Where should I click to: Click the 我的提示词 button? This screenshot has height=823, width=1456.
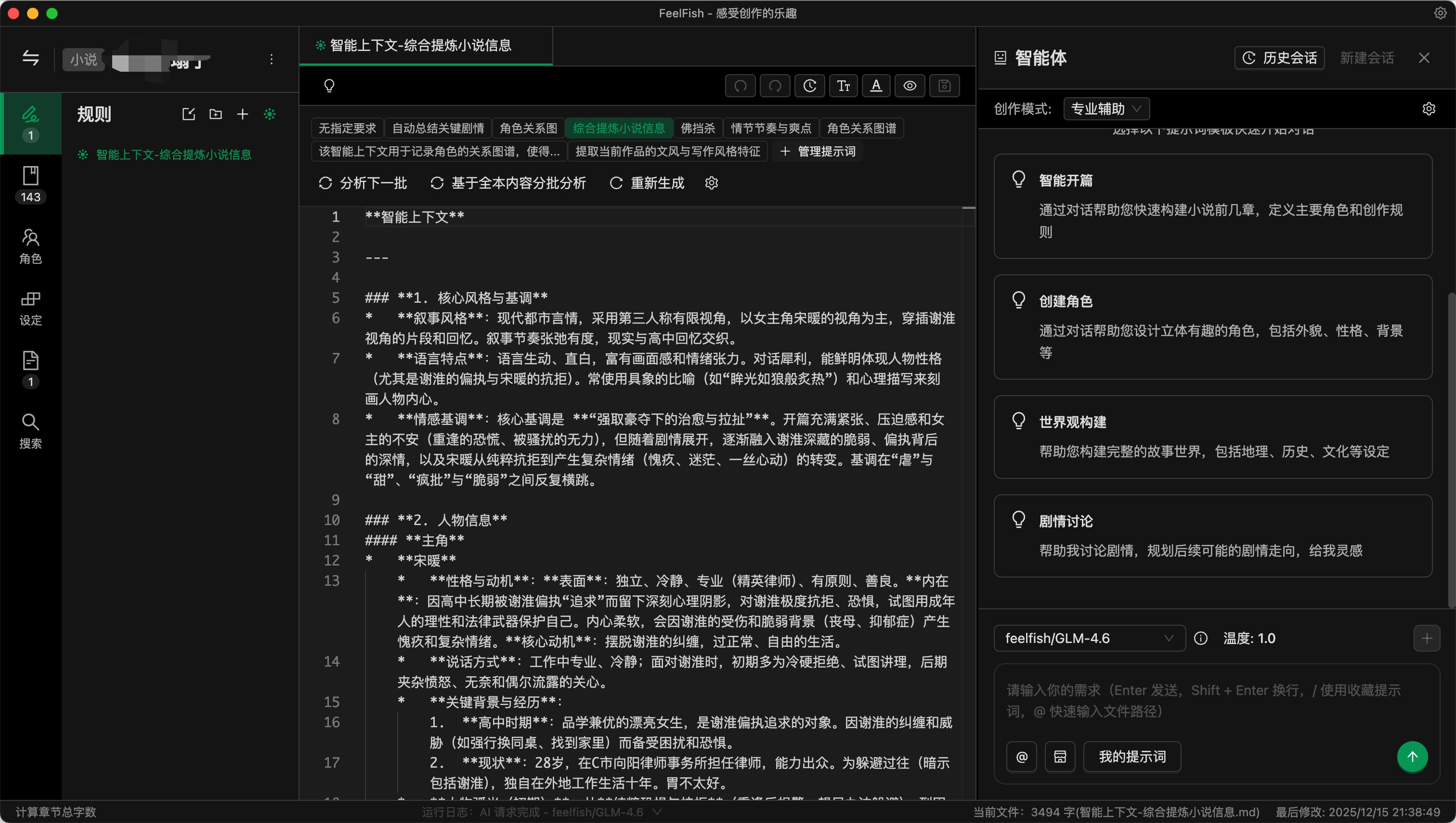coord(1131,756)
